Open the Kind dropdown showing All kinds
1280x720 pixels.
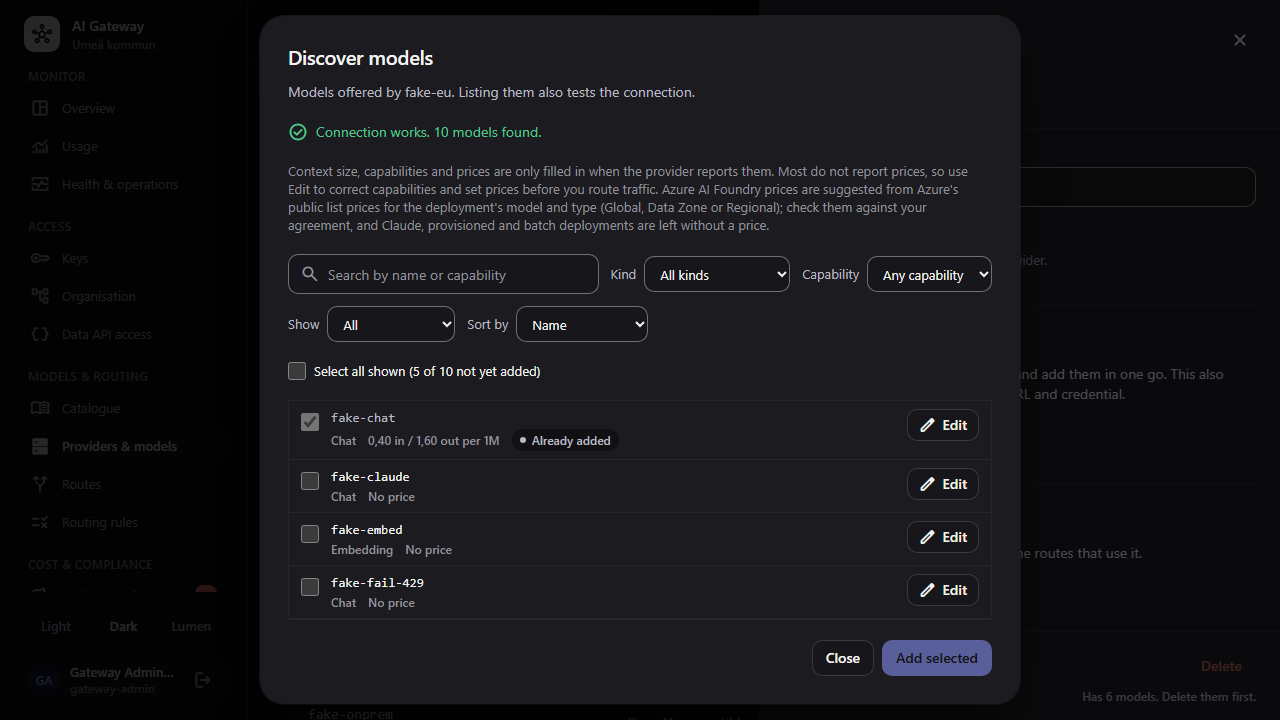pos(717,274)
